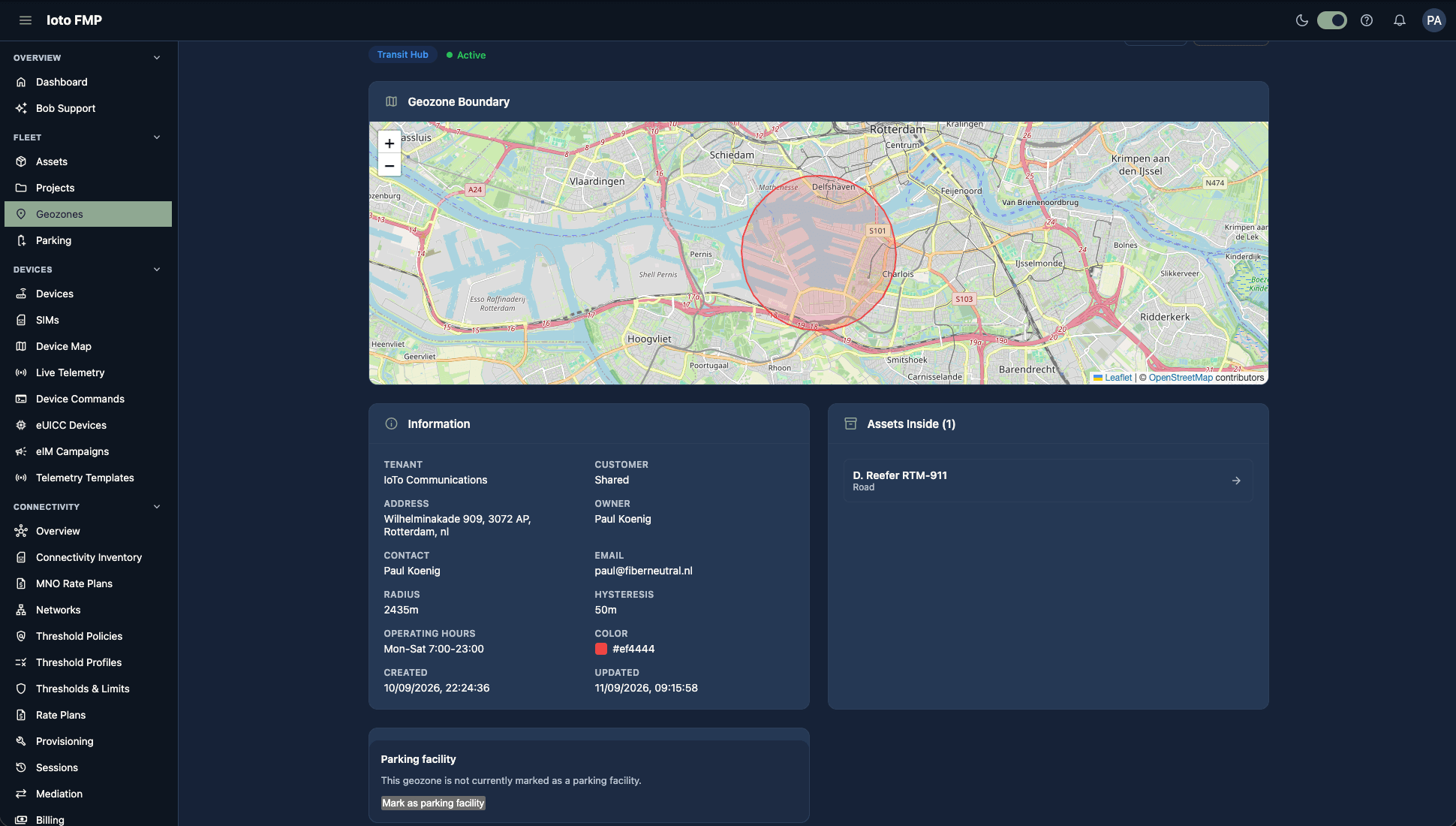The height and width of the screenshot is (826, 1456).
Task: Click the Geozones pin icon
Action: click(21, 214)
